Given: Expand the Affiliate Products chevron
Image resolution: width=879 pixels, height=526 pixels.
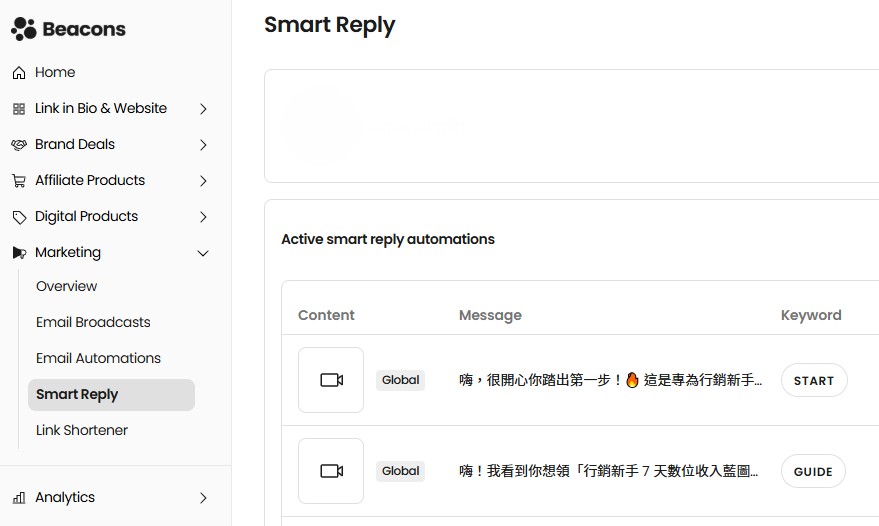Looking at the screenshot, I should pos(203,181).
